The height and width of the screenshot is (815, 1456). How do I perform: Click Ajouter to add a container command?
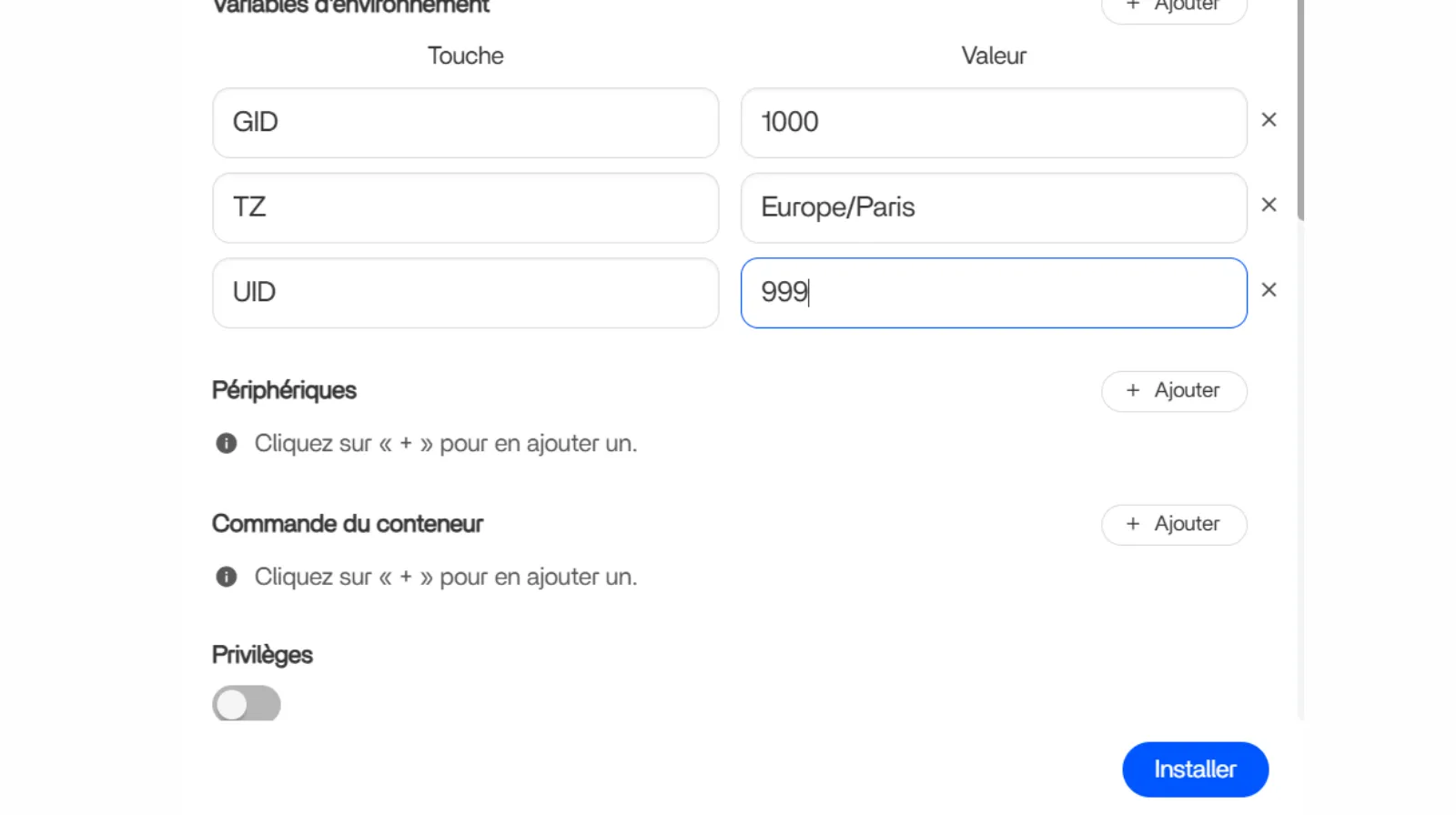click(1174, 524)
